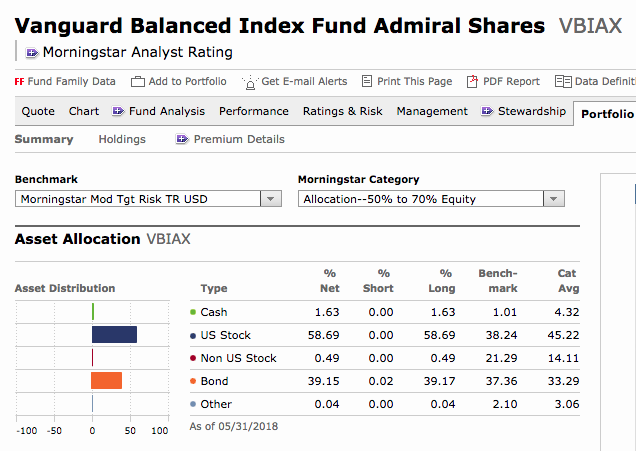
Task: Open the Benchmark dropdown arrow
Action: [x=271, y=199]
